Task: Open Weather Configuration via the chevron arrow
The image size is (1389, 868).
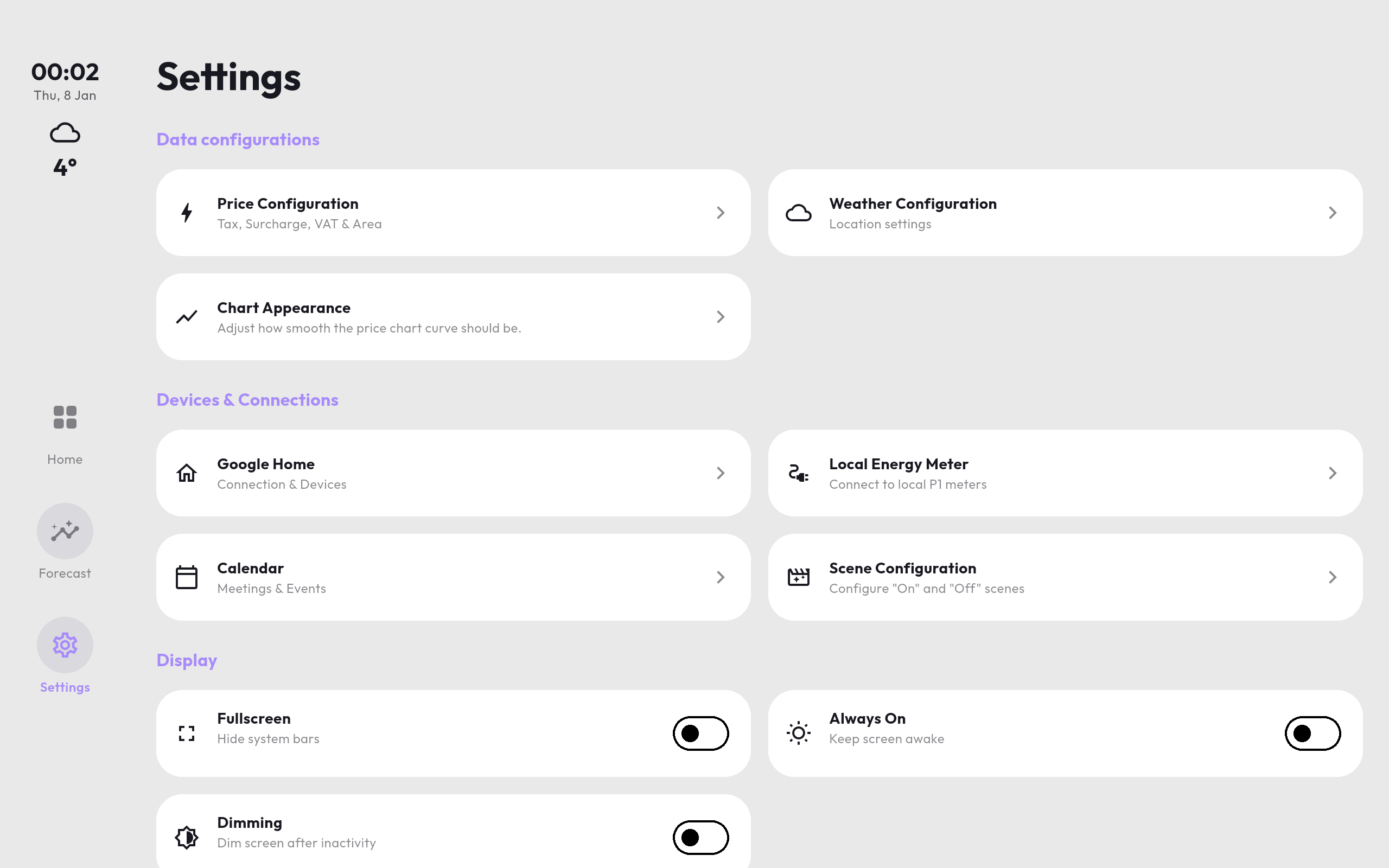Action: click(1333, 213)
